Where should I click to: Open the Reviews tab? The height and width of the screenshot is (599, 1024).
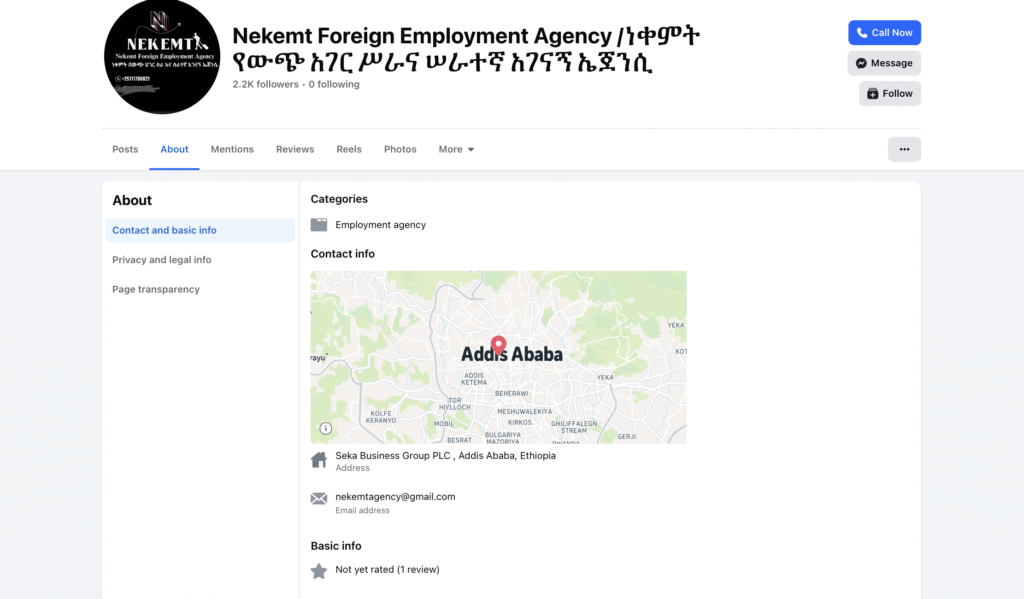click(x=295, y=149)
